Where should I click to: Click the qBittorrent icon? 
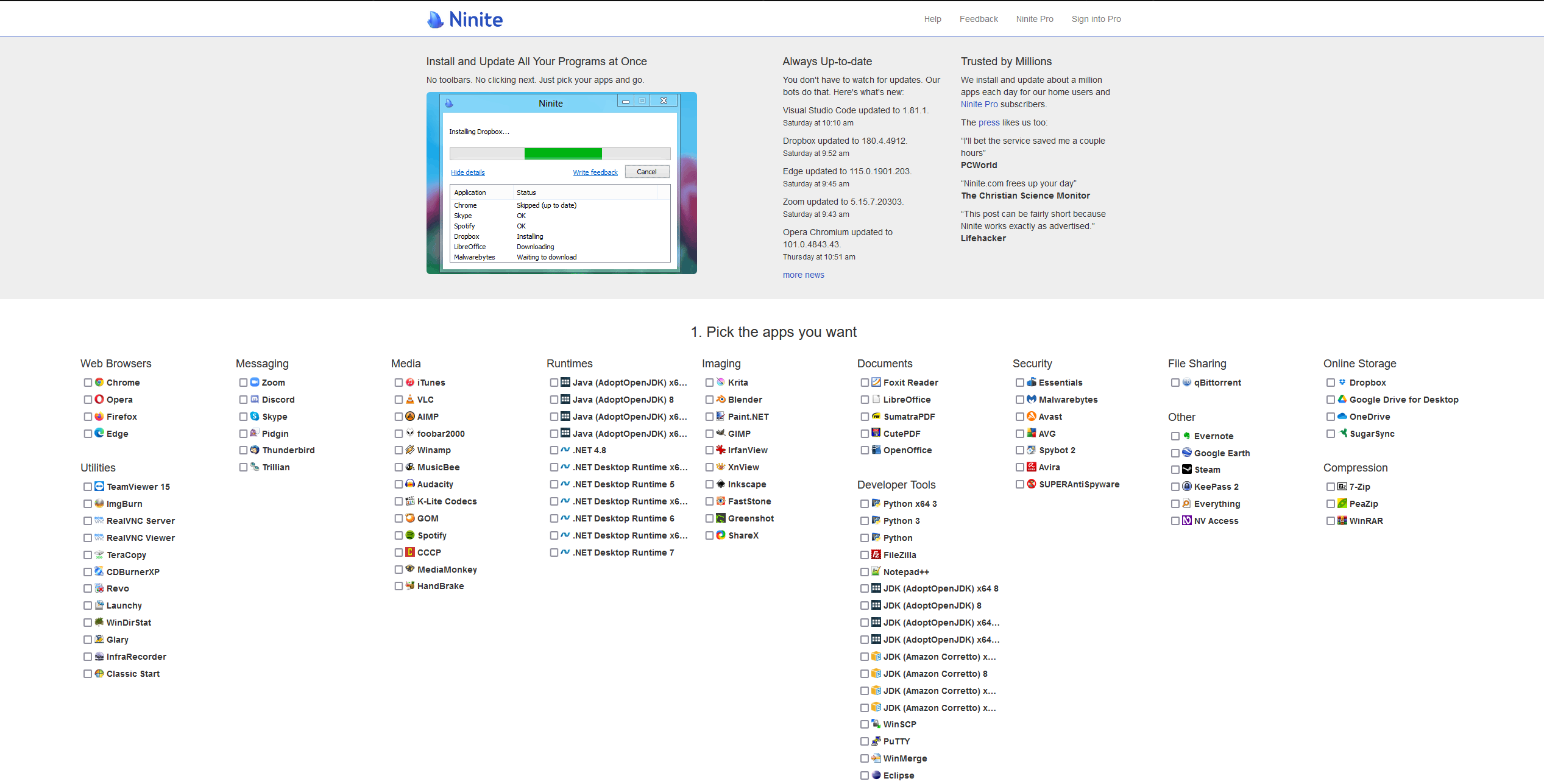click(1187, 383)
